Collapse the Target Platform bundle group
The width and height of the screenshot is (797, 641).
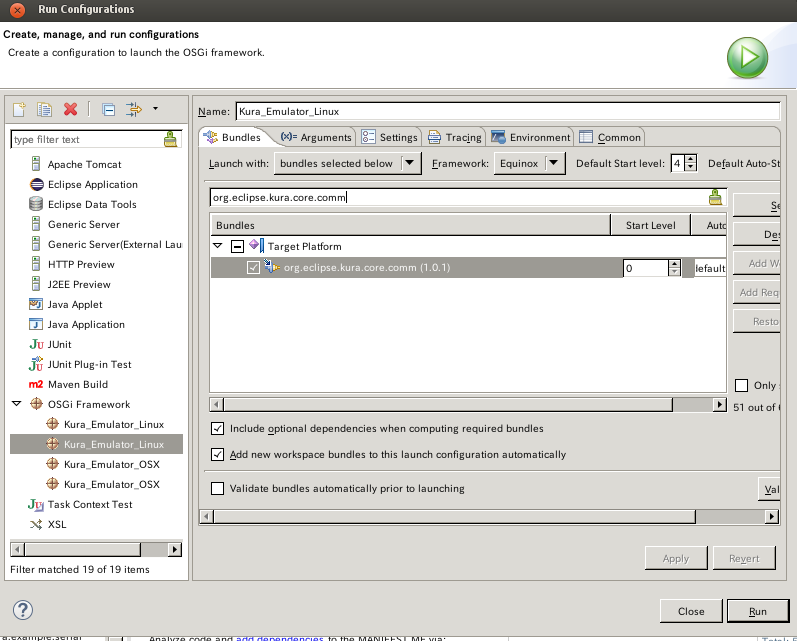click(218, 246)
